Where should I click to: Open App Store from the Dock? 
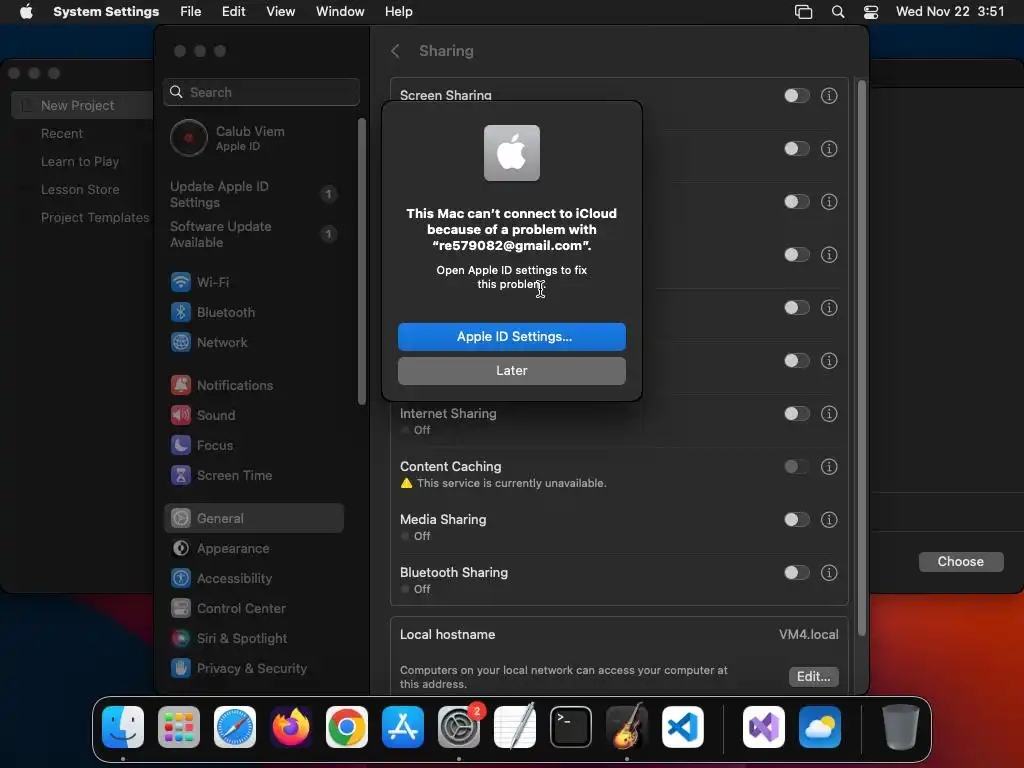(403, 727)
